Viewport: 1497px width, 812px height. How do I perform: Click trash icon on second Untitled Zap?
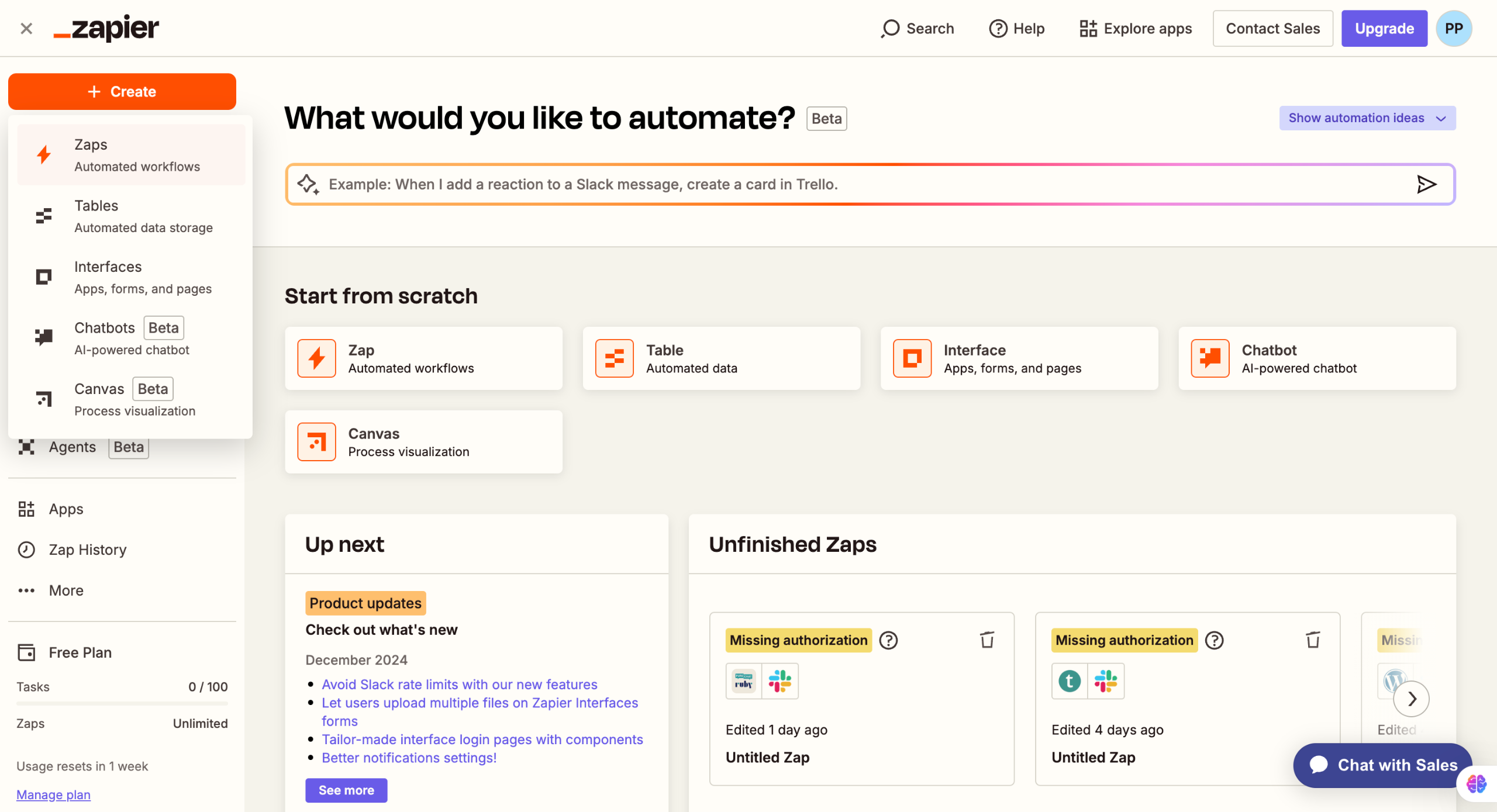point(1313,640)
